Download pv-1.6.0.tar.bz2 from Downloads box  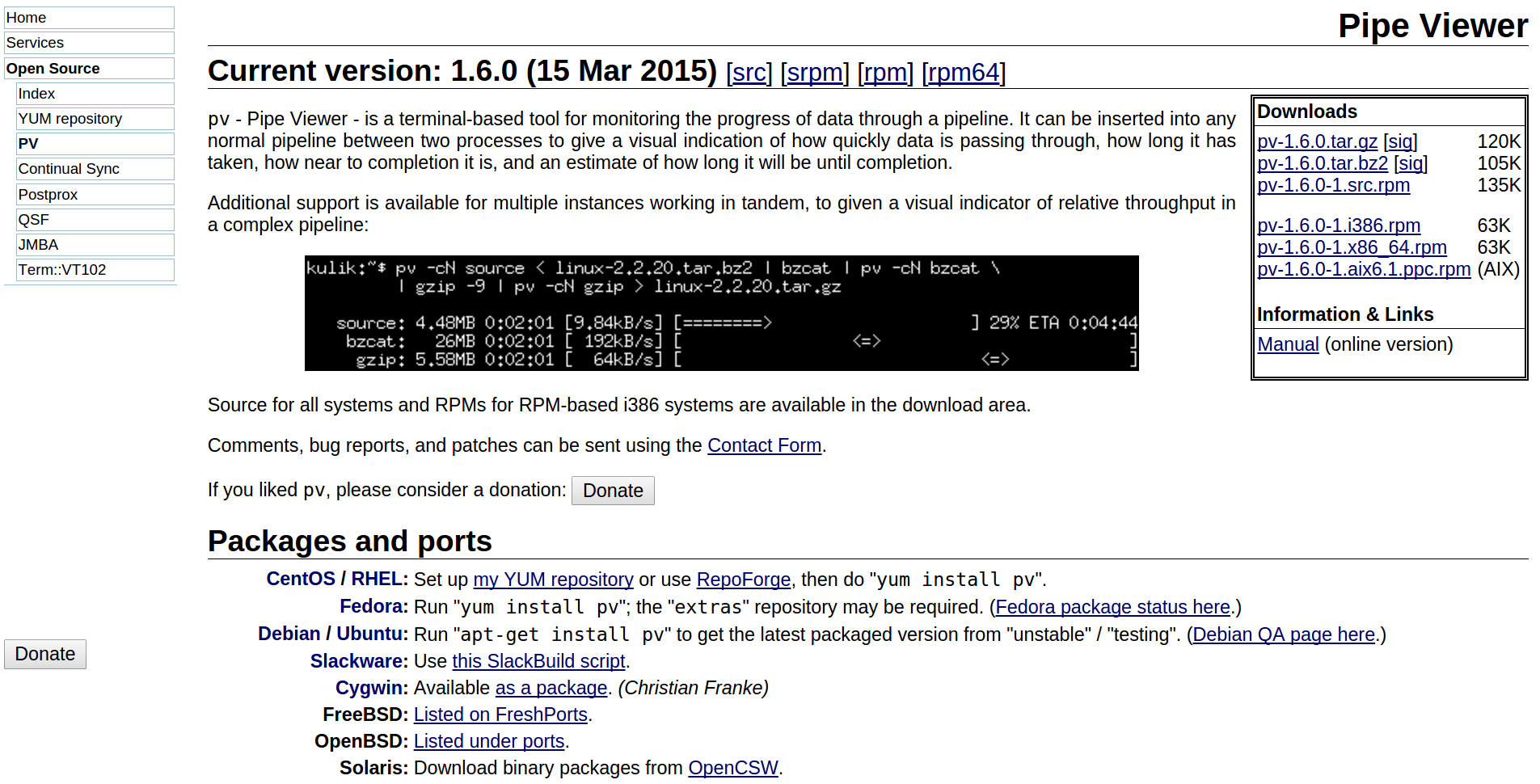pos(1323,163)
